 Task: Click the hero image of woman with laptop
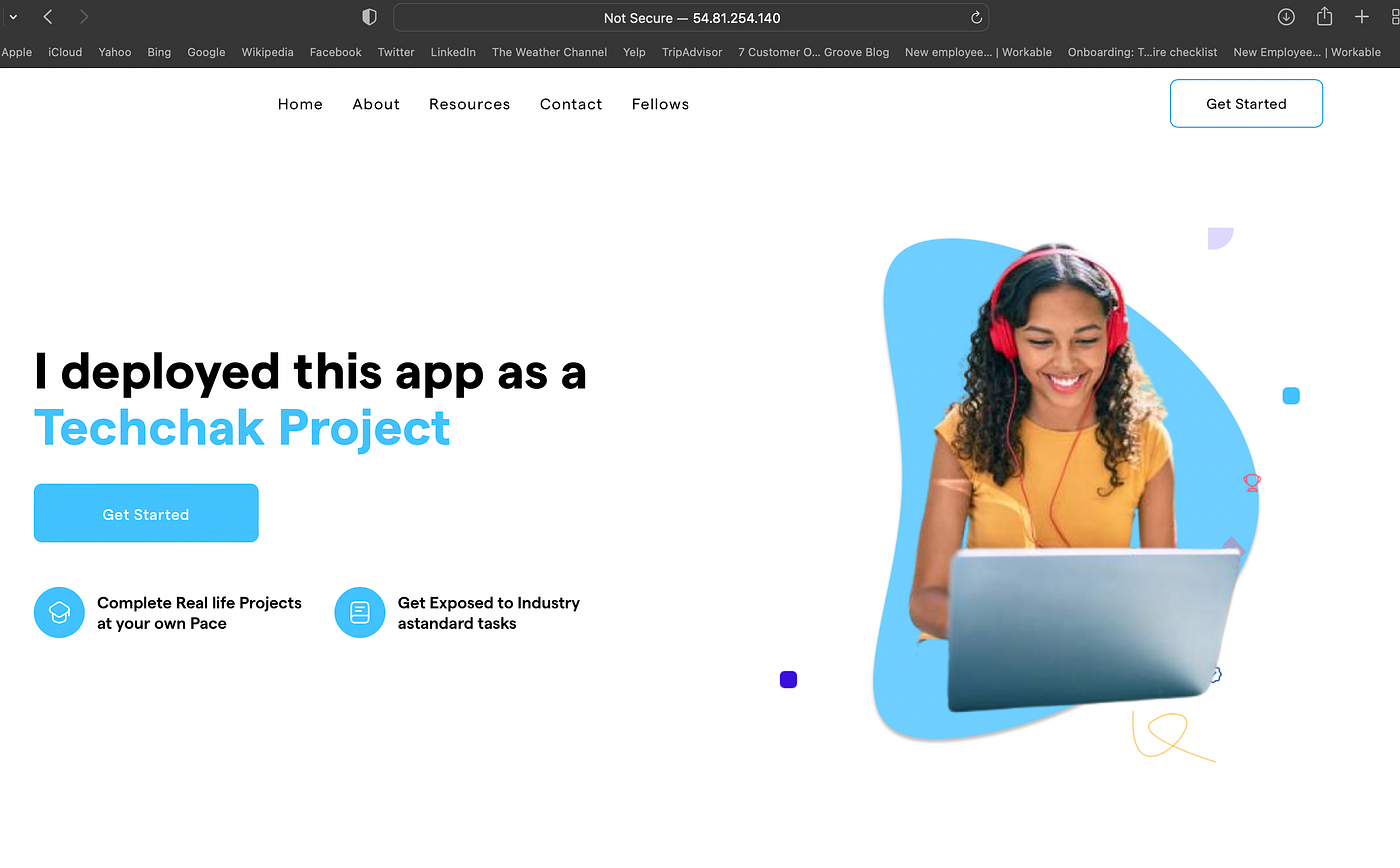[1065, 490]
